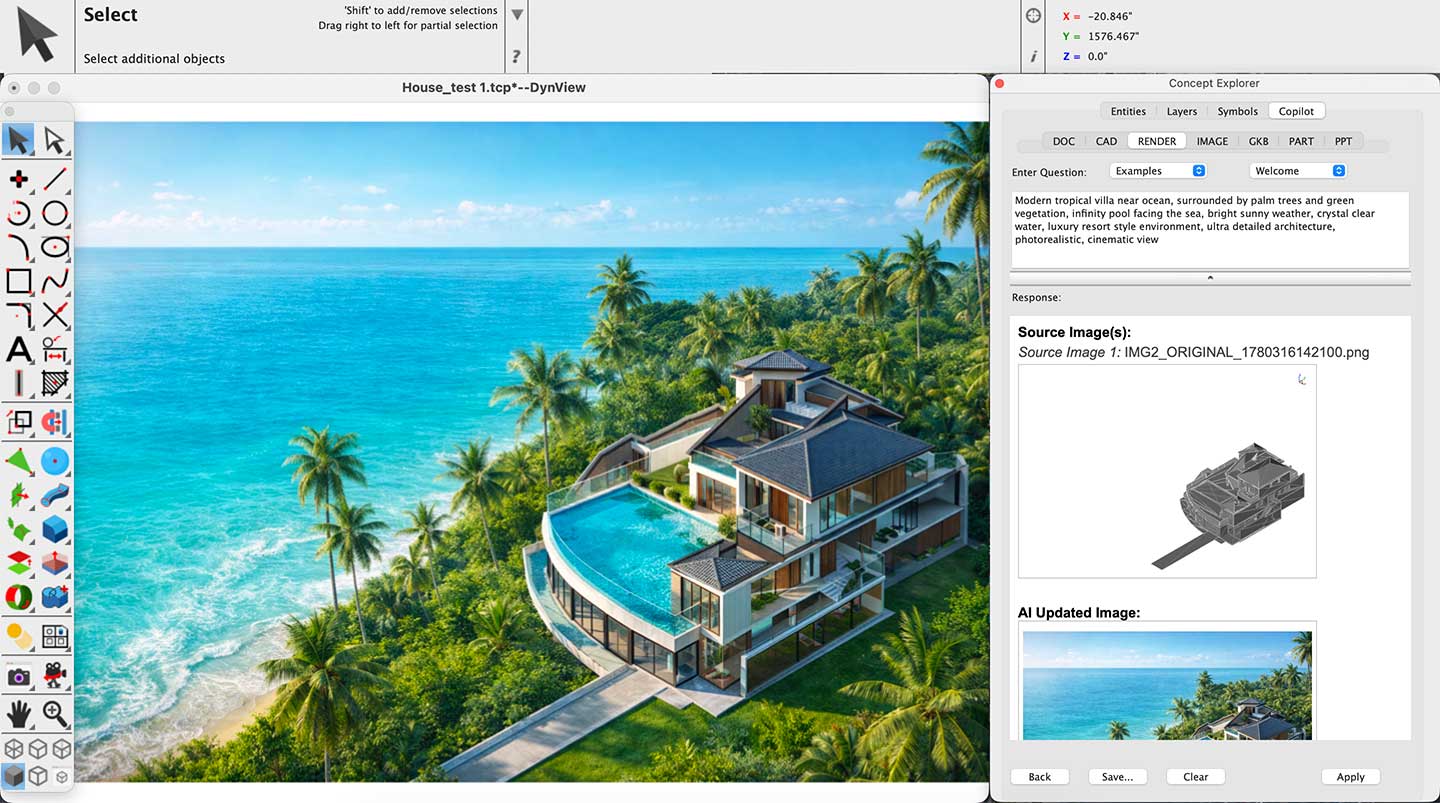Image resolution: width=1440 pixels, height=803 pixels.
Task: Click the movie camera animation tool
Action: point(55,677)
